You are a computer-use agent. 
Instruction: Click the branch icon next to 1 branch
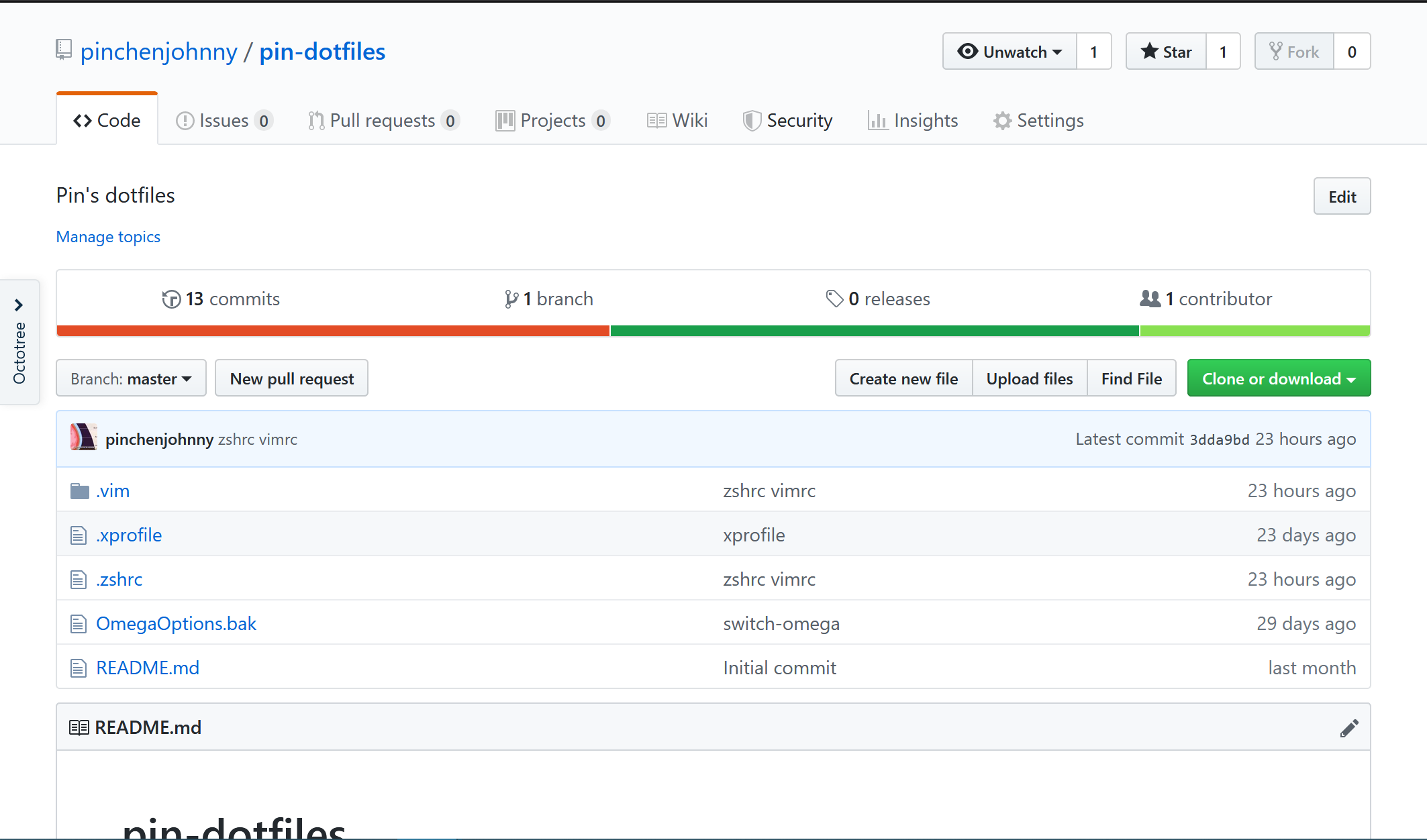[x=511, y=299]
